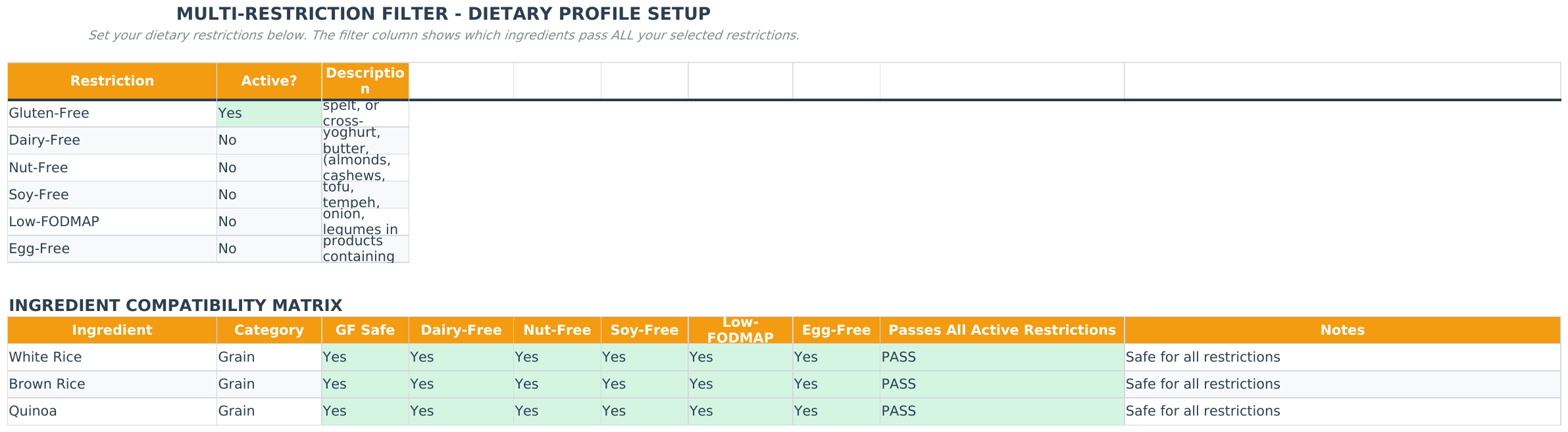1568x432 pixels.
Task: Click the Notes column header
Action: coord(1342,330)
